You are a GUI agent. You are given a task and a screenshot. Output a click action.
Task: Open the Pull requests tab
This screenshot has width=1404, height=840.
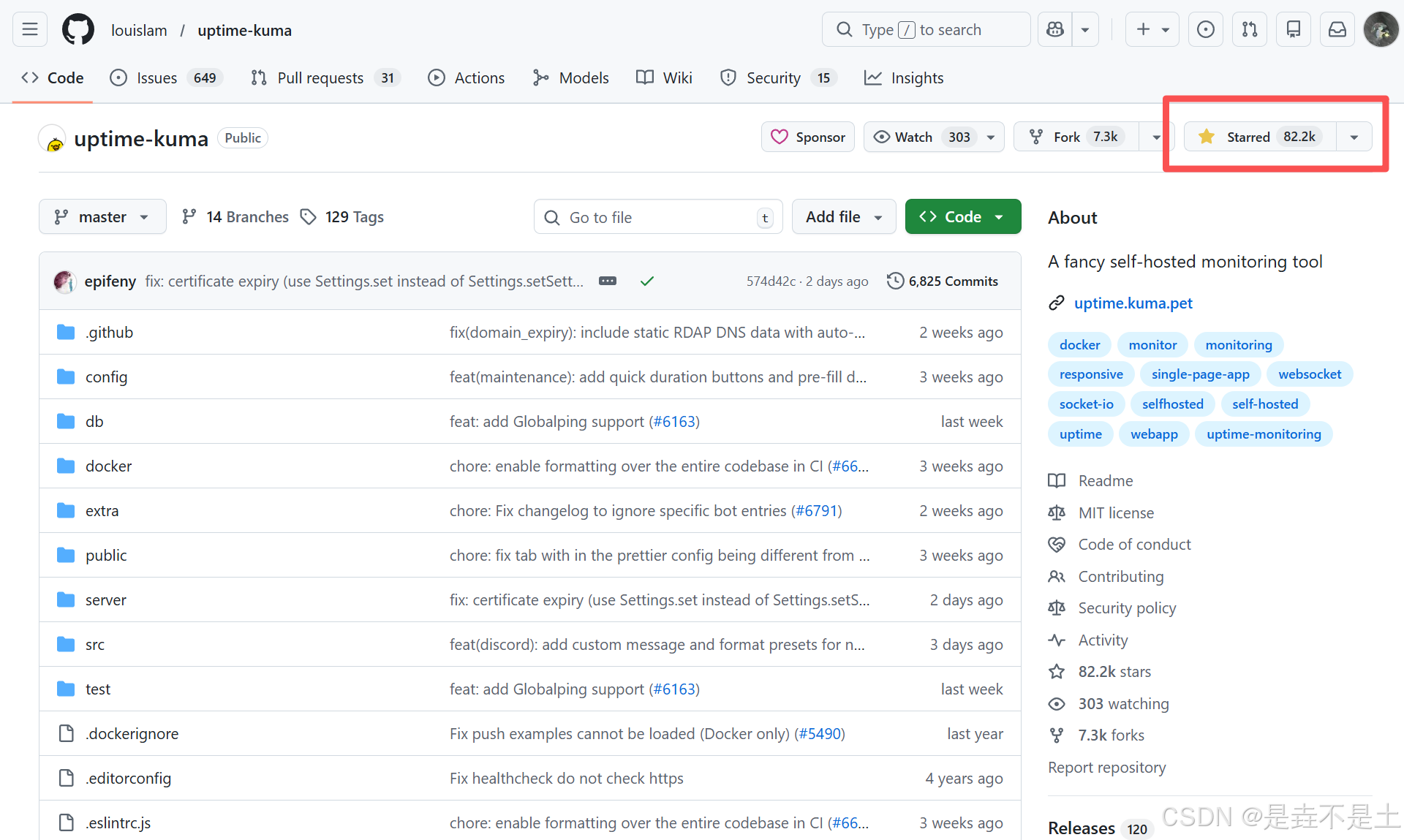point(325,77)
